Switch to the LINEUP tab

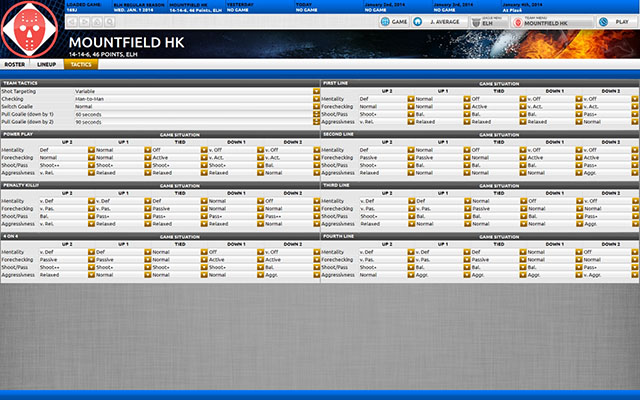[47, 64]
